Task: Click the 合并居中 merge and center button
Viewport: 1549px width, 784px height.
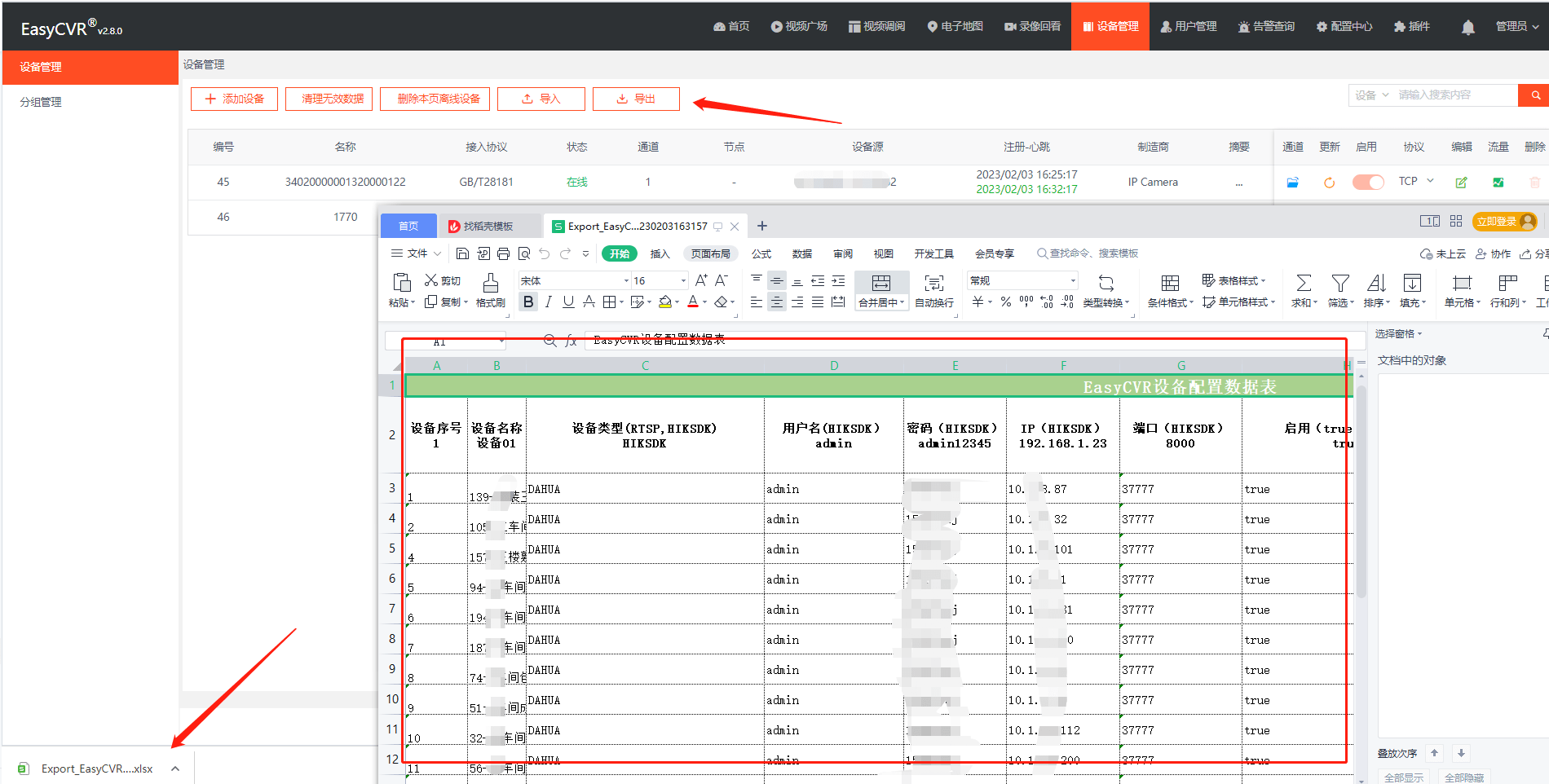Action: [x=881, y=291]
